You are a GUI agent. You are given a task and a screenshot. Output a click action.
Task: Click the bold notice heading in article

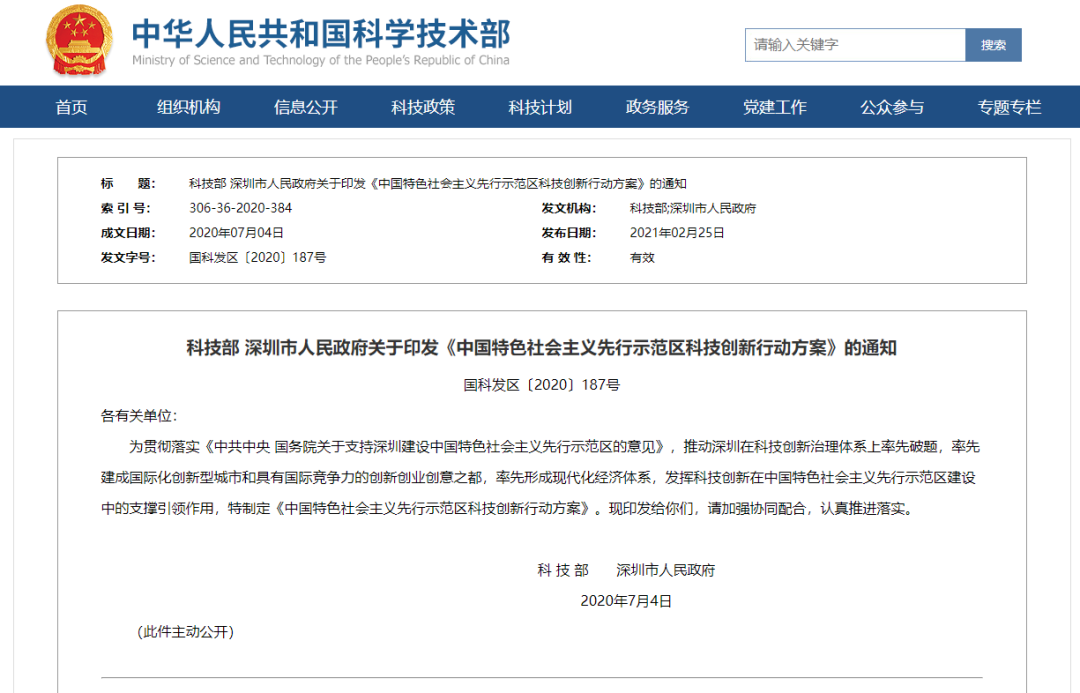541,348
